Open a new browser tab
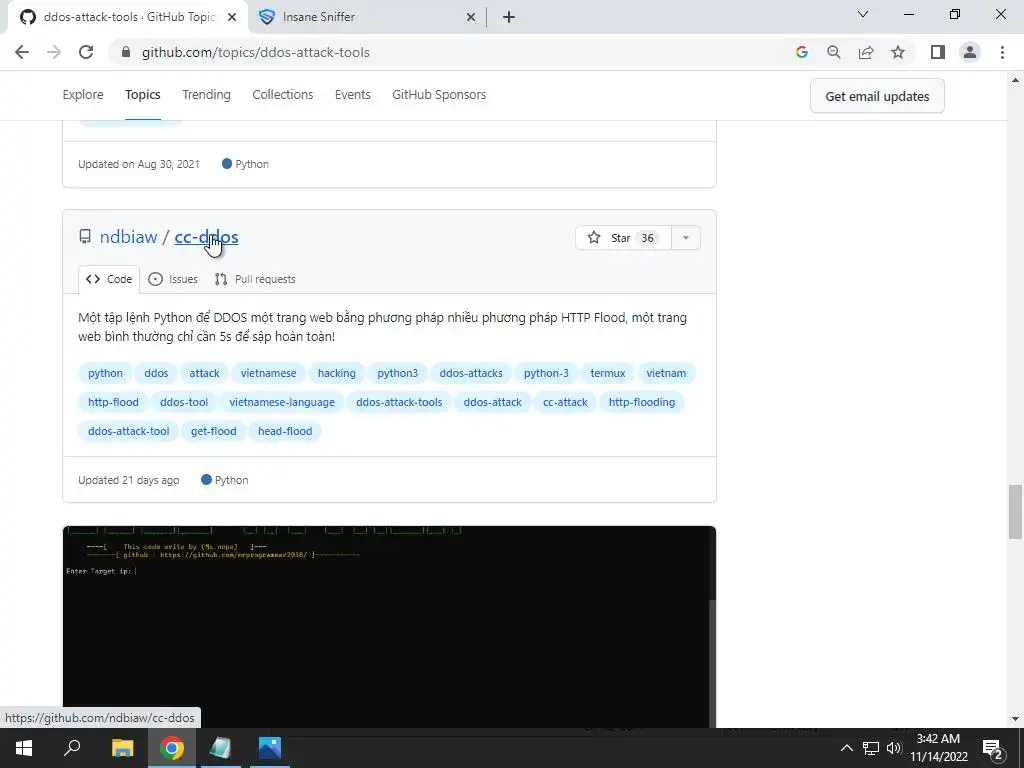 coord(509,17)
